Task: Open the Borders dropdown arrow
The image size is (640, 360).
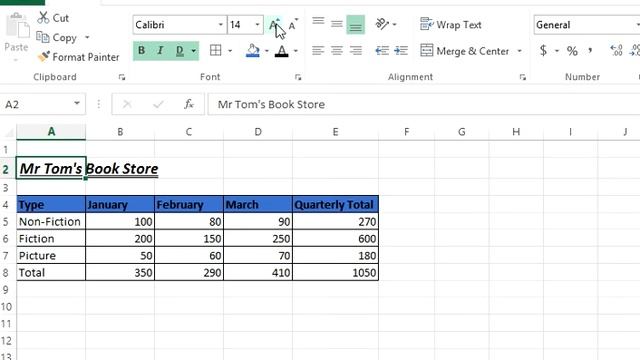Action: (230, 51)
